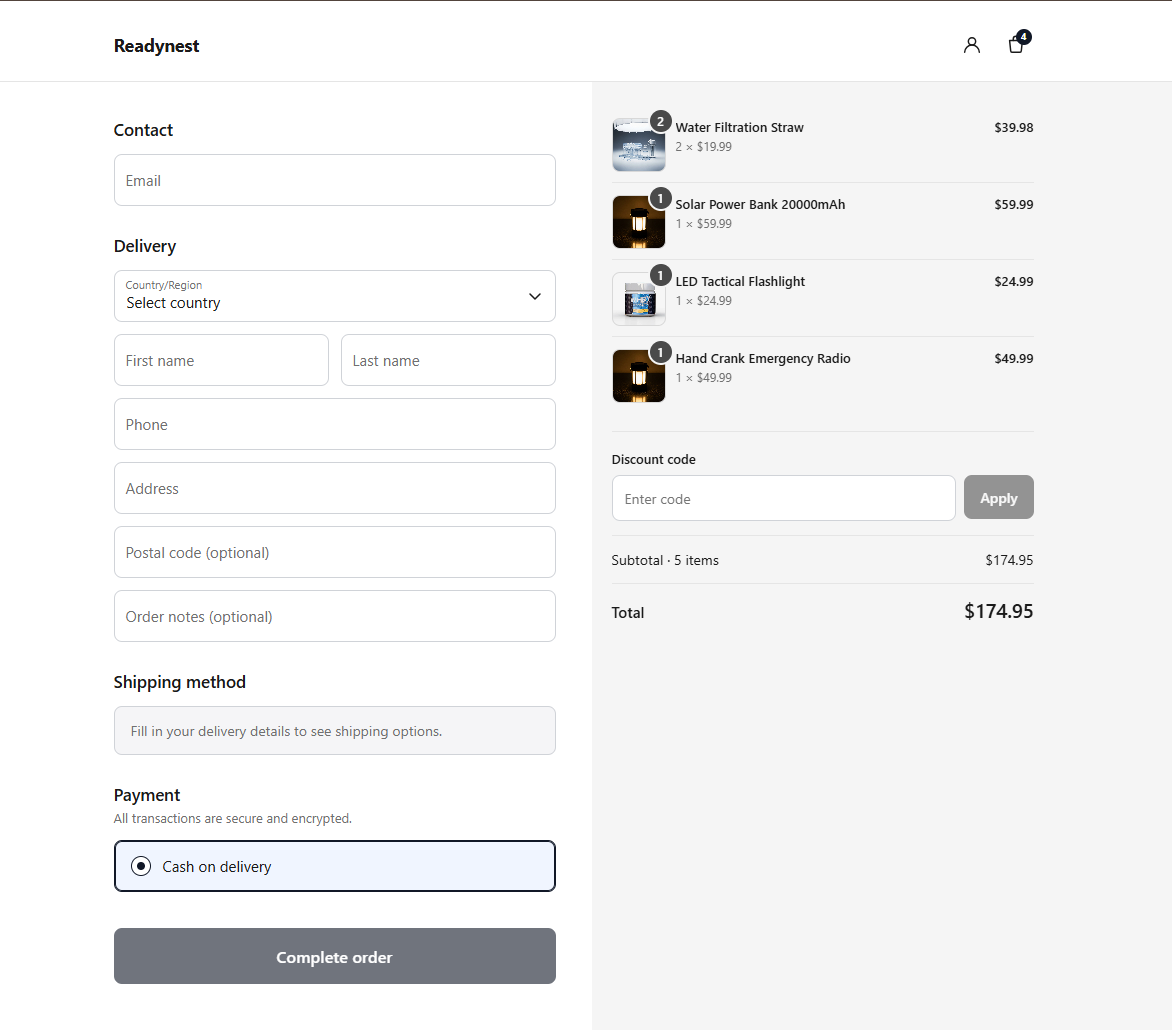Focus the Phone input field
The image size is (1172, 1030).
[334, 424]
